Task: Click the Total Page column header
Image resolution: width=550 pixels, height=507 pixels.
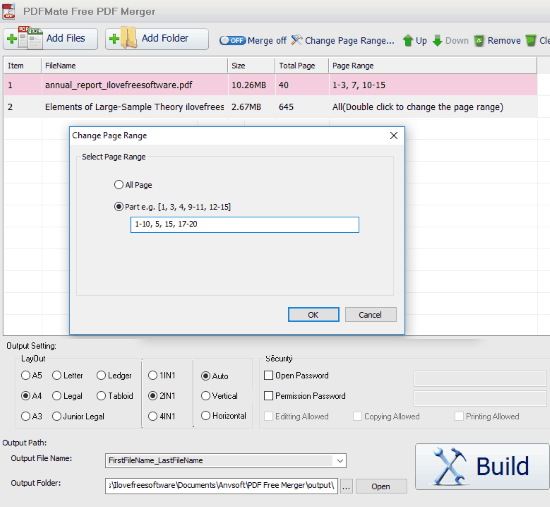Action: (302, 66)
